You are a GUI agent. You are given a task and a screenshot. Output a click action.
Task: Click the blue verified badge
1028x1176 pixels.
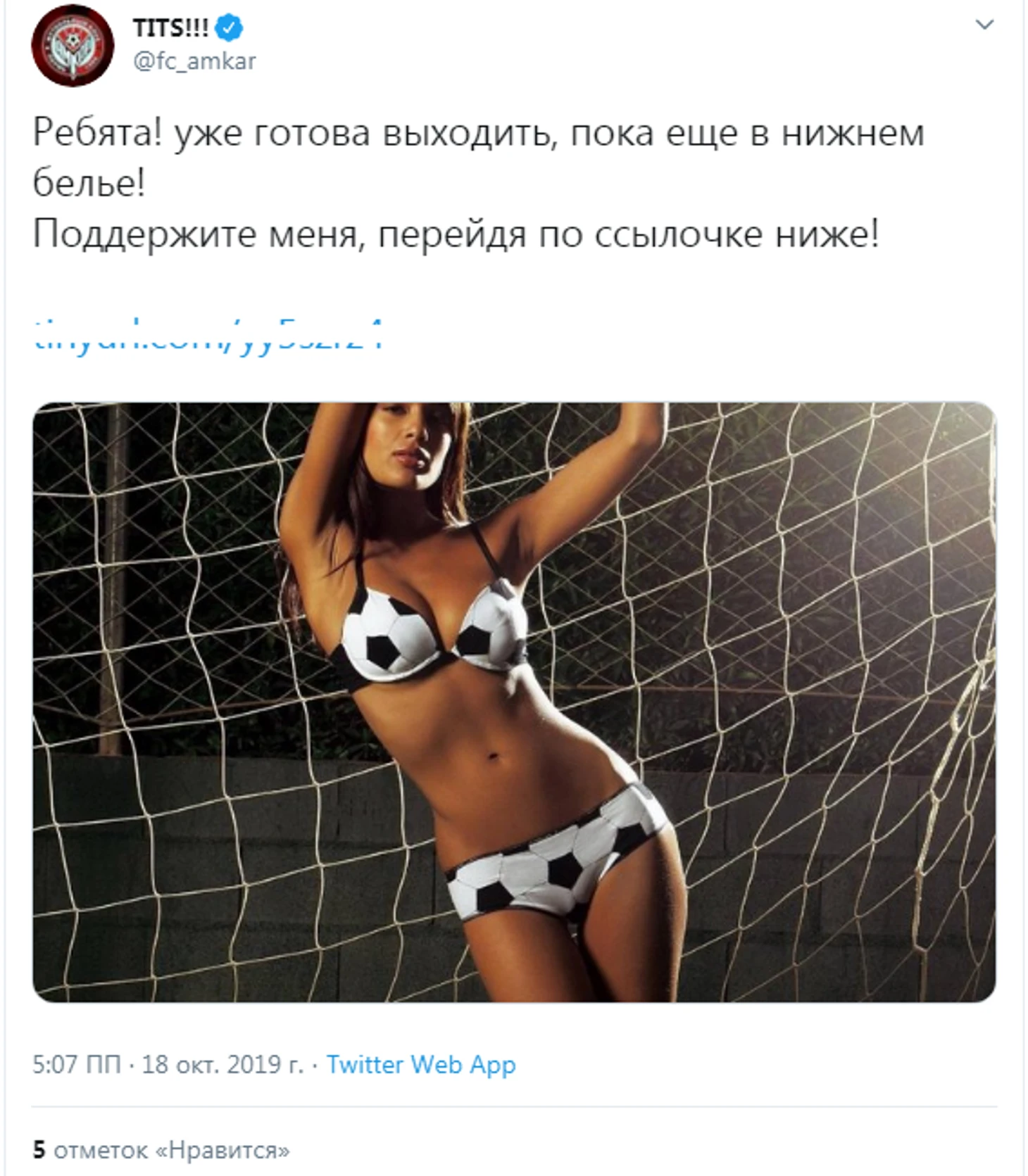point(230,27)
